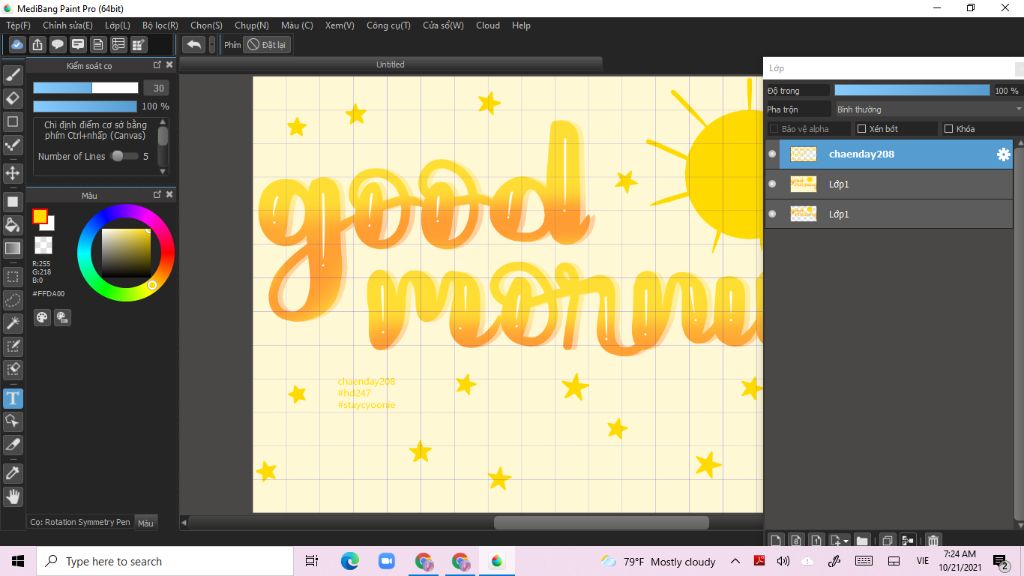1024x576 pixels.
Task: Open settings gear of chaenday208 layer
Action: [1003, 154]
